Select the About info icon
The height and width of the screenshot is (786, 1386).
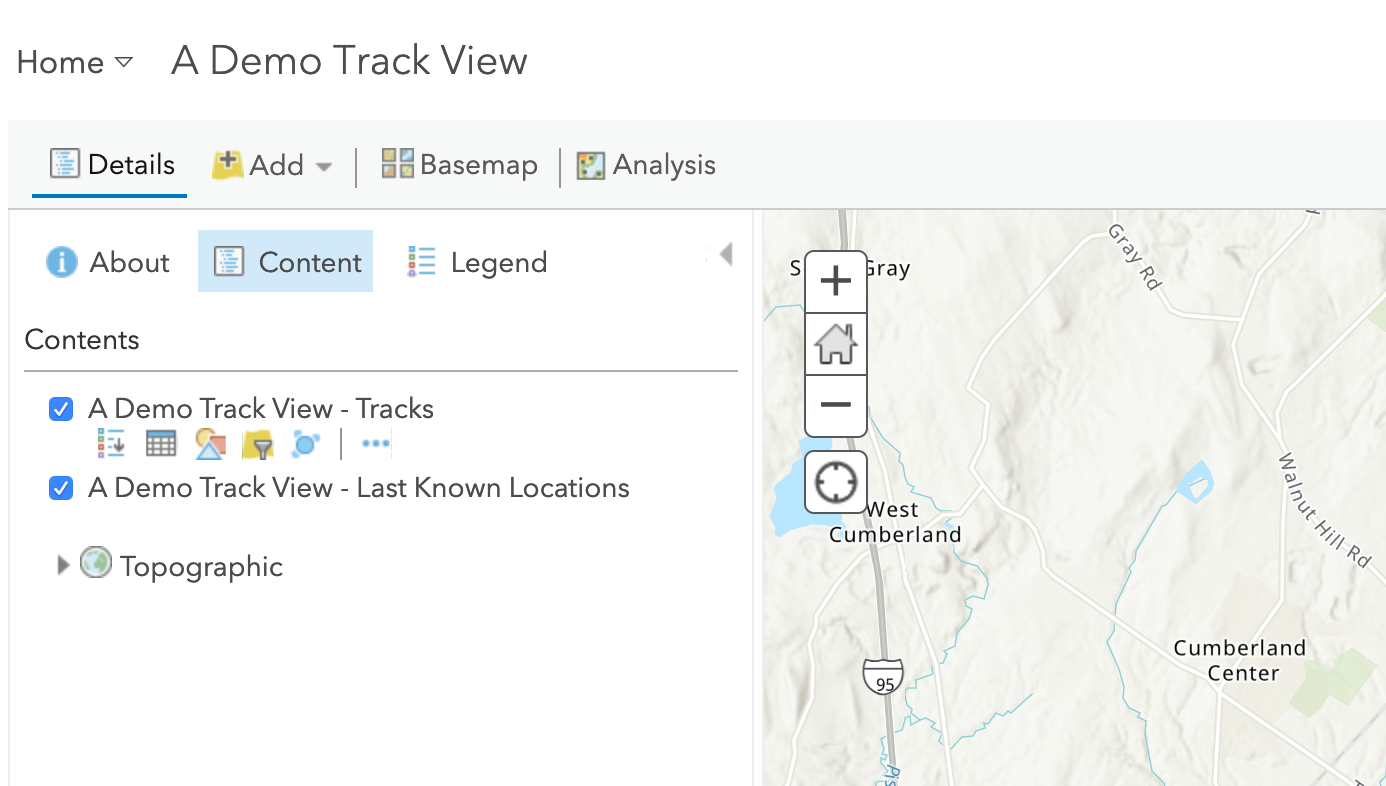[106, 261]
